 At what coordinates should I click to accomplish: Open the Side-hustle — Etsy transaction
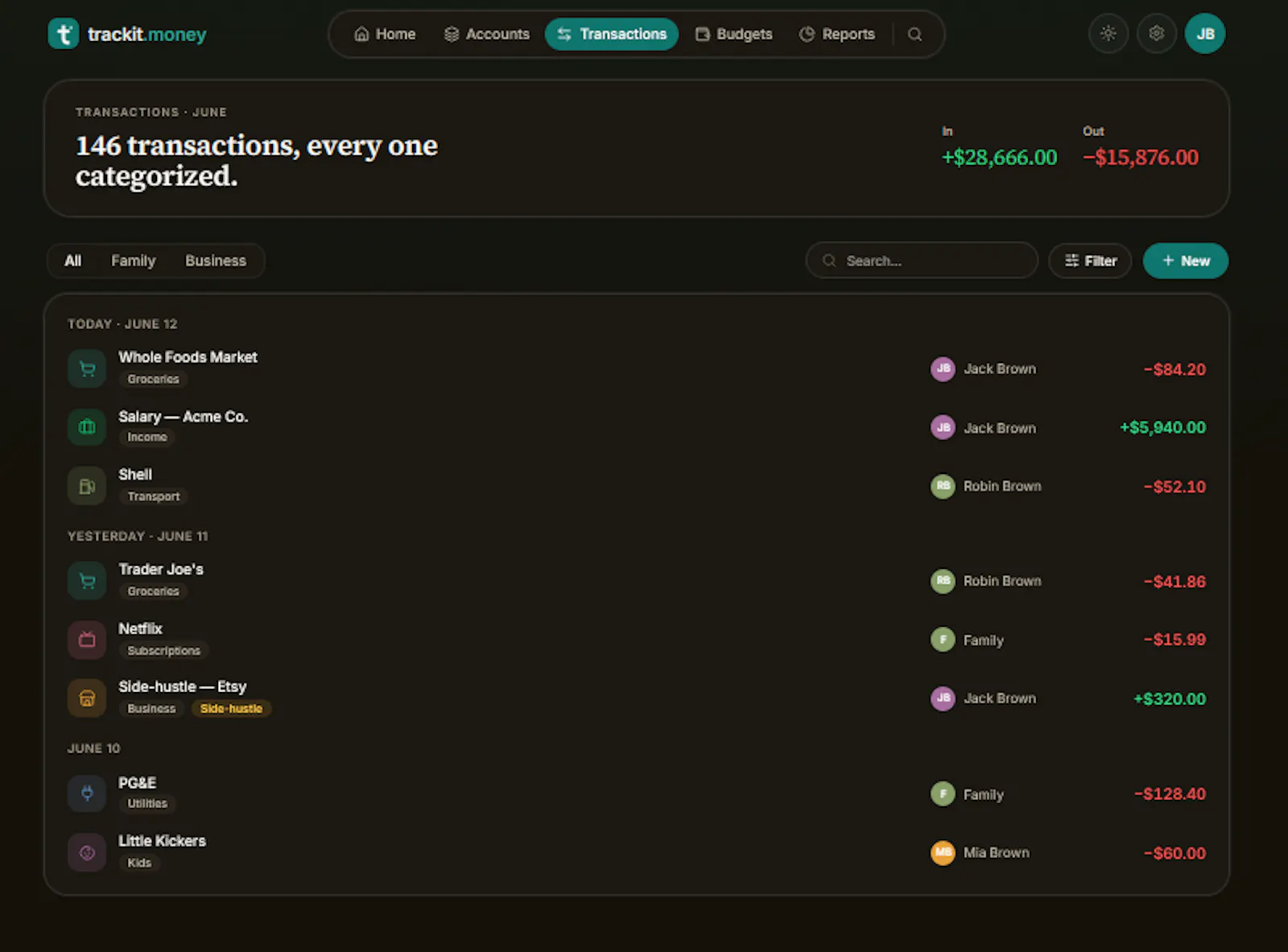(636, 698)
